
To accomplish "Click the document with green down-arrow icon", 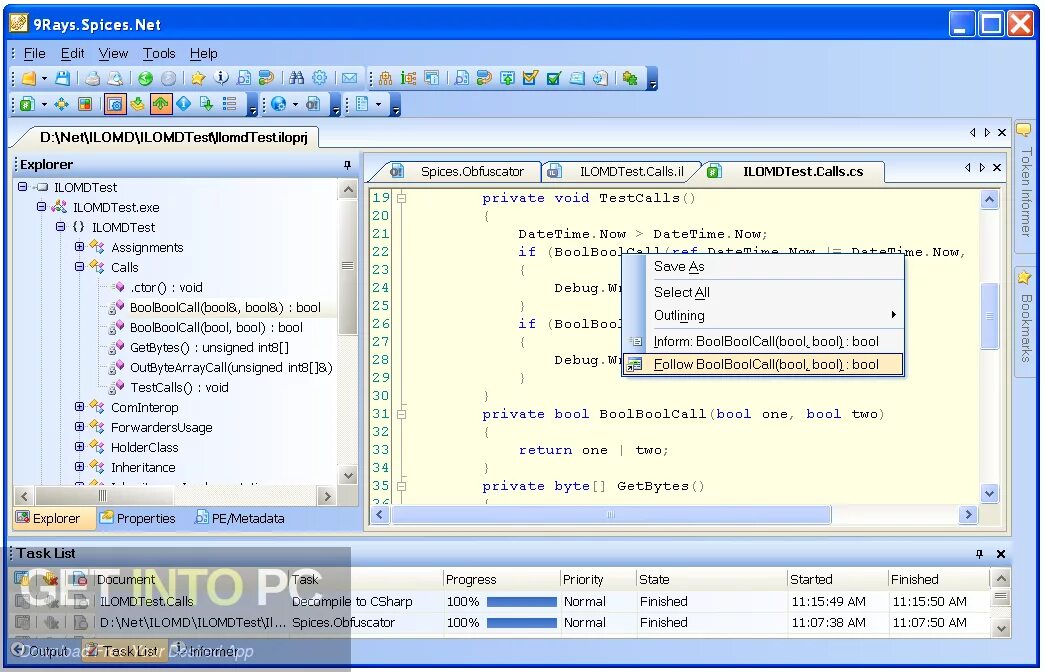I will pyautogui.click(x=207, y=104).
